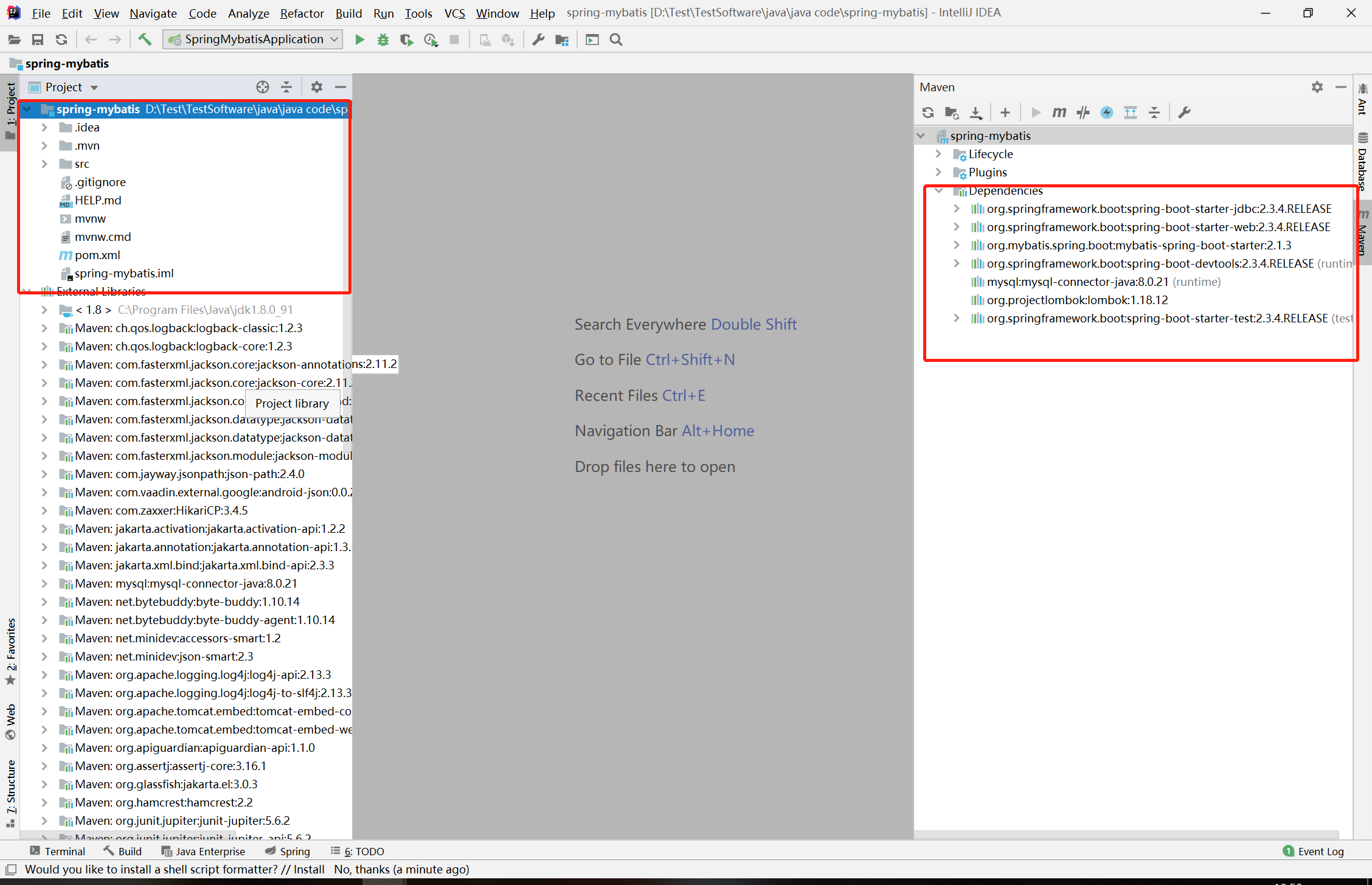
Task: Toggle Maven offline mode icon
Action: click(1083, 113)
